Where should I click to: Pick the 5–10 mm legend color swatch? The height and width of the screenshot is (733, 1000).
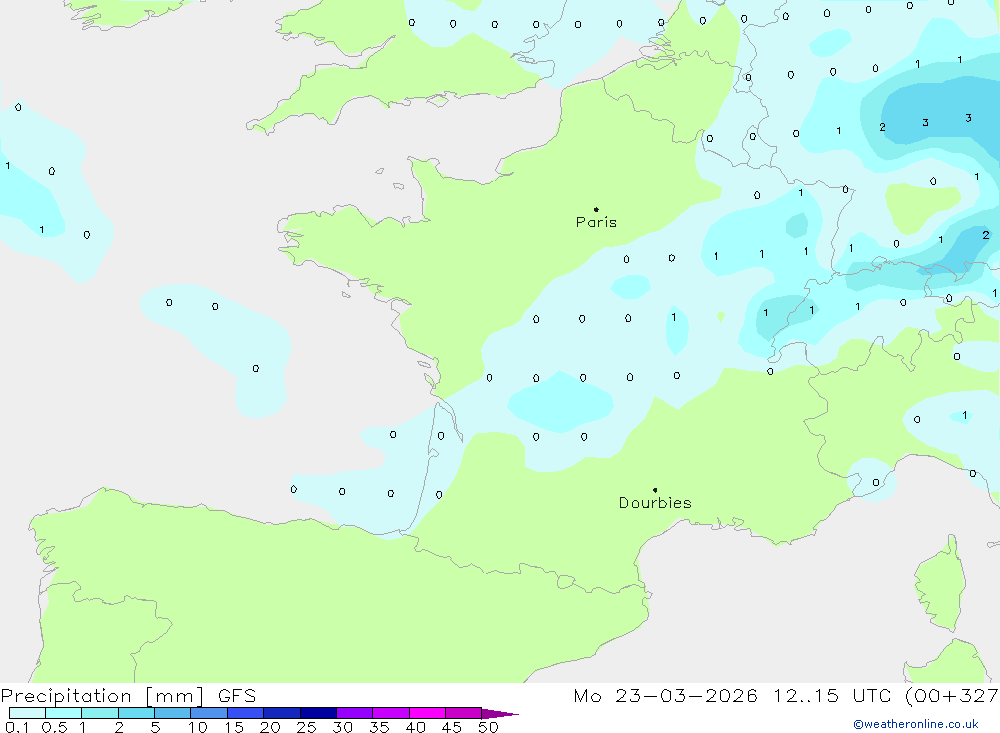173,713
